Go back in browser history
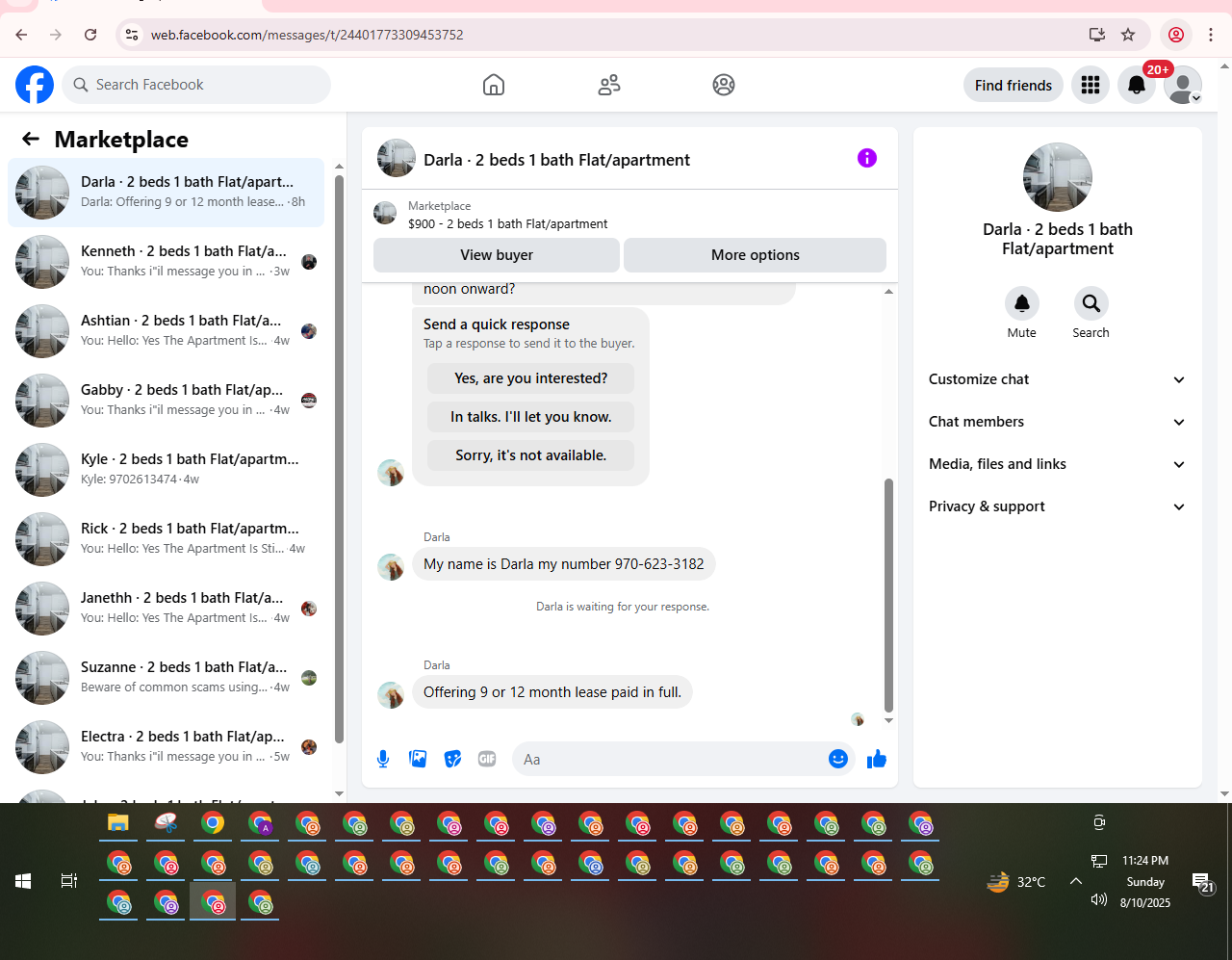 21,35
